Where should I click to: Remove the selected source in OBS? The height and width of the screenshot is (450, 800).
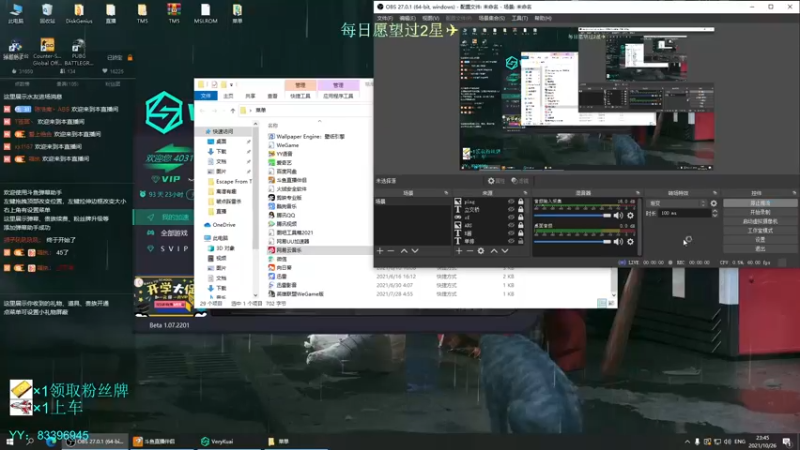pos(470,251)
